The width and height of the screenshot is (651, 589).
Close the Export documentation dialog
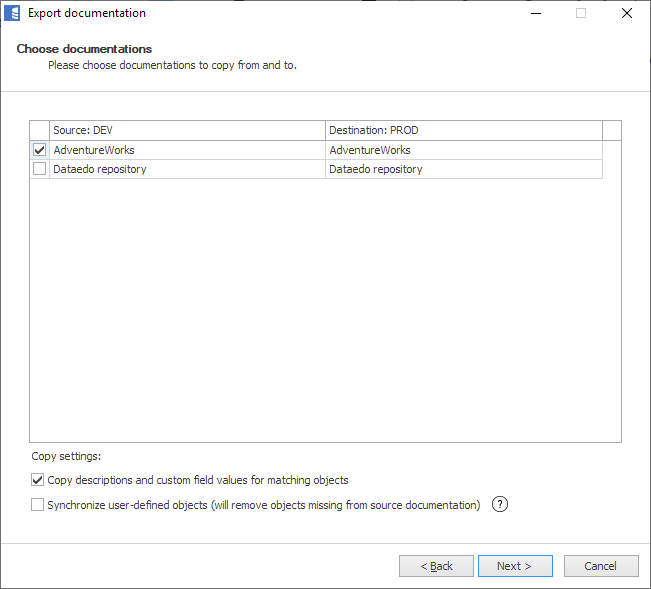click(626, 13)
